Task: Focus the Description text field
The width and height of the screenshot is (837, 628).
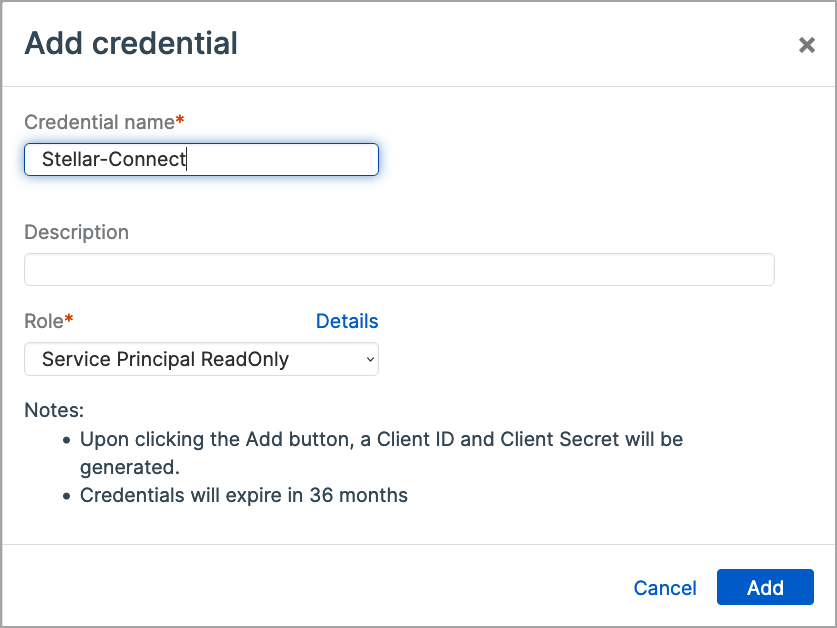Action: 399,270
